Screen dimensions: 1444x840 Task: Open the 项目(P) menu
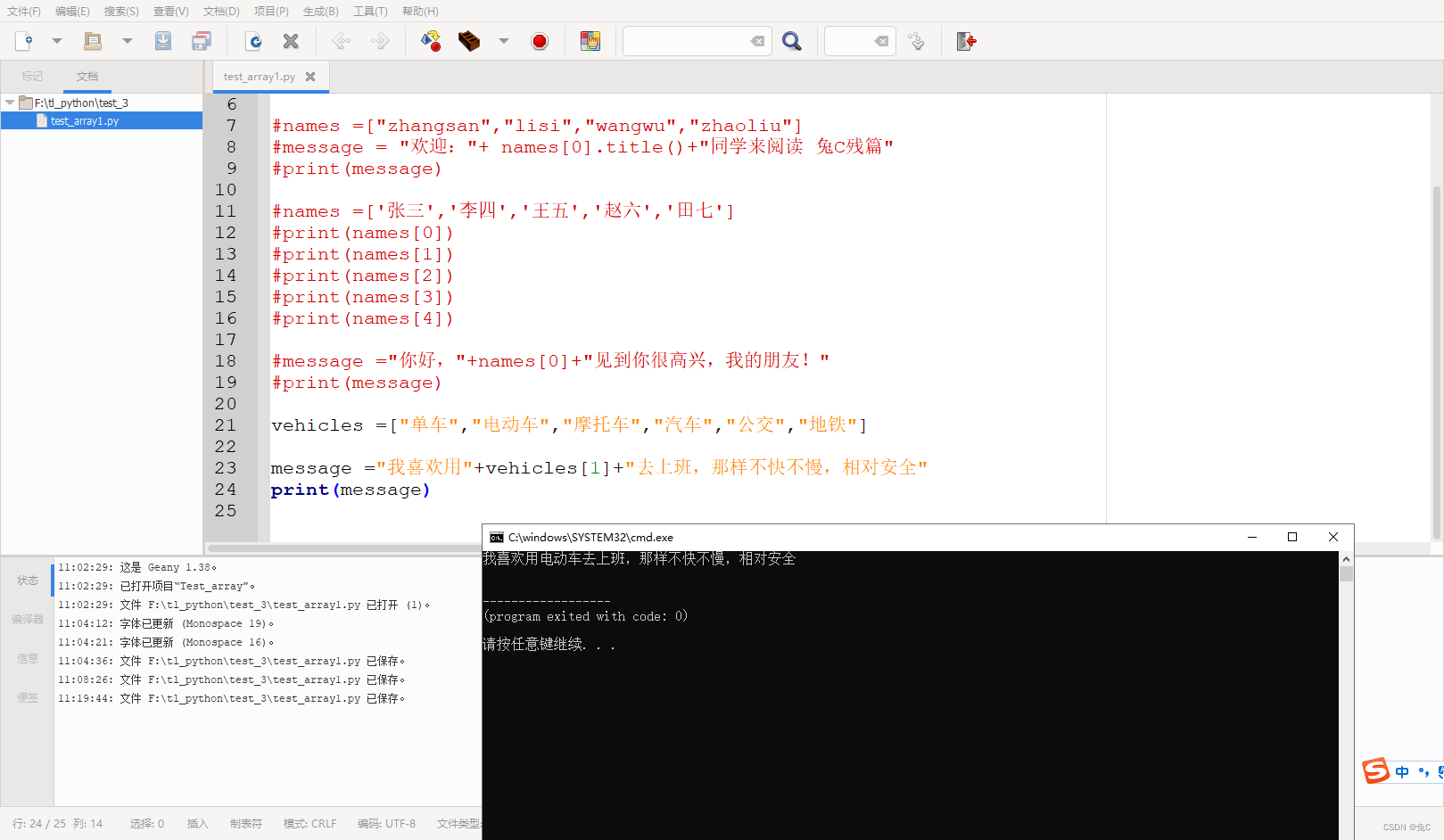(x=271, y=12)
